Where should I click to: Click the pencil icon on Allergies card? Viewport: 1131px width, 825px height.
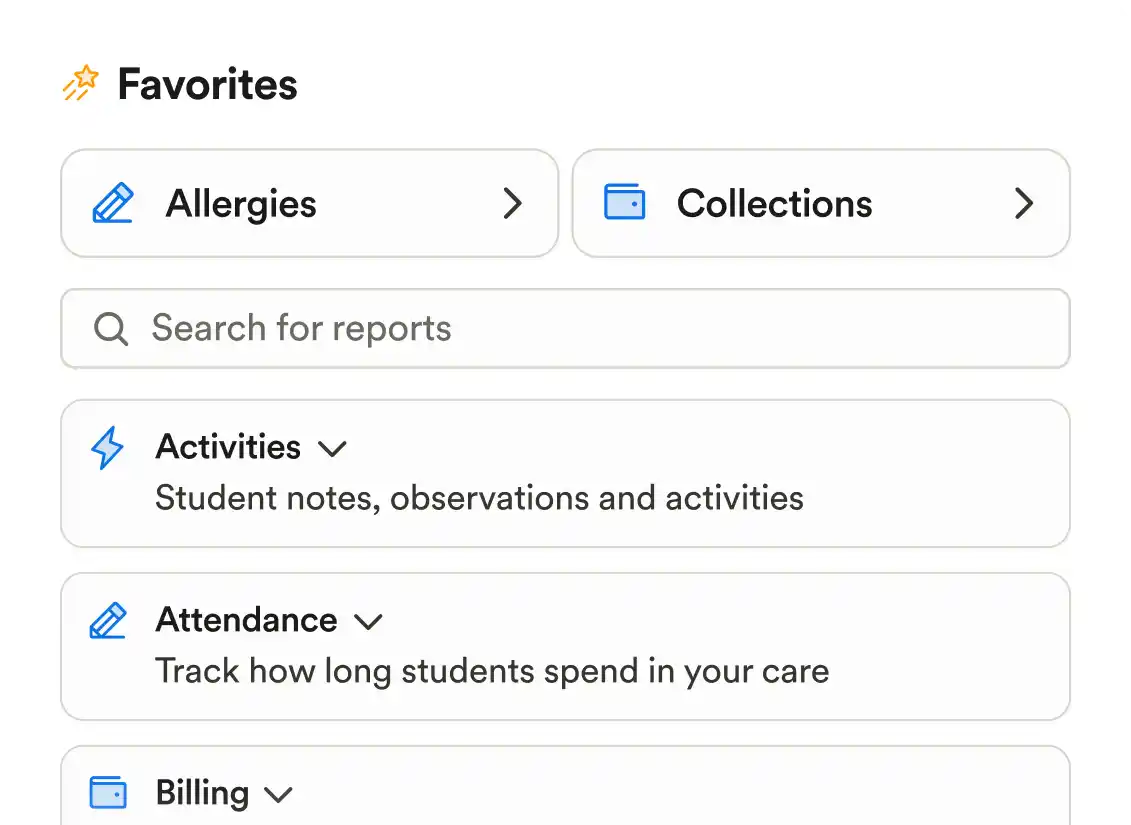tap(112, 203)
